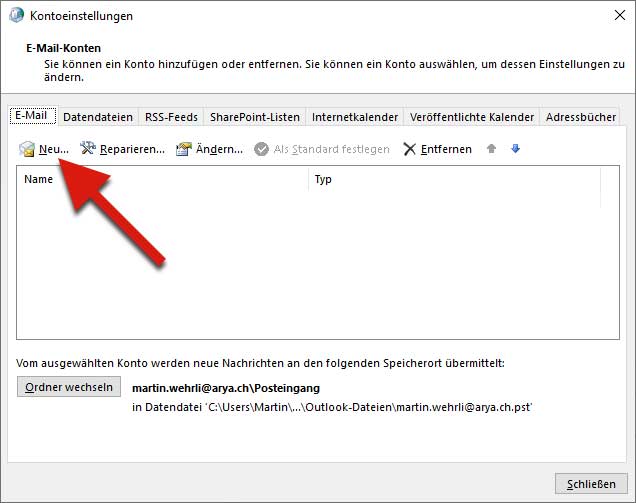Click the Reparieren... repair tool icon
Image resolution: width=636 pixels, height=503 pixels.
click(x=88, y=149)
